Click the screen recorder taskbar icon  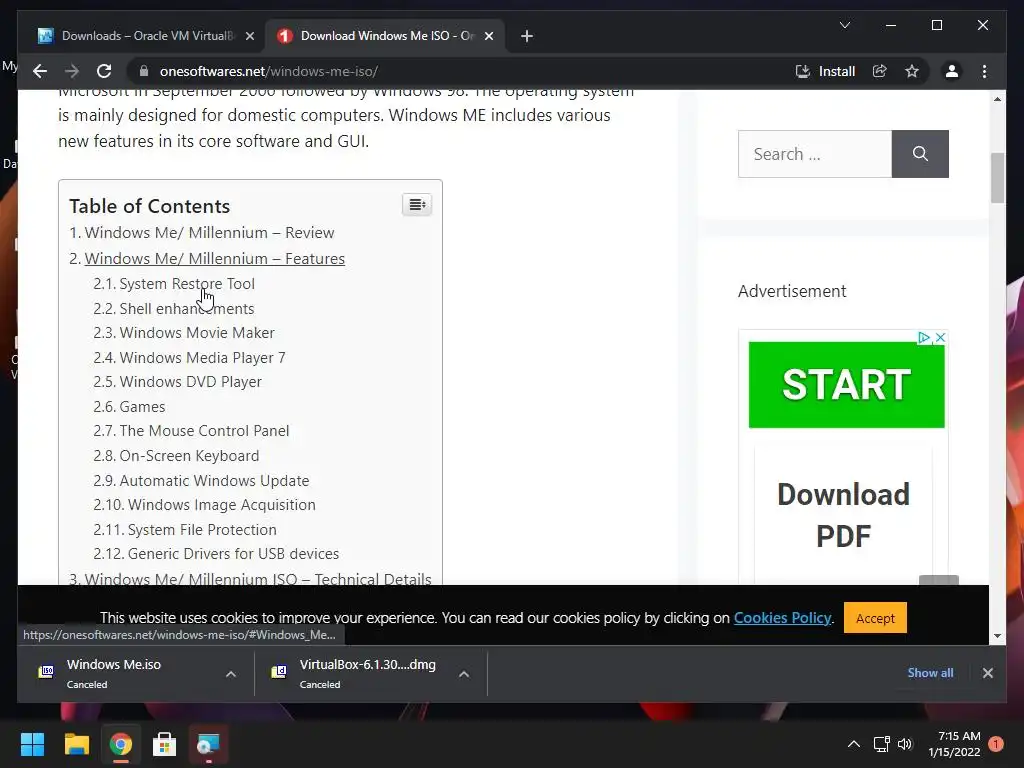[x=208, y=744]
